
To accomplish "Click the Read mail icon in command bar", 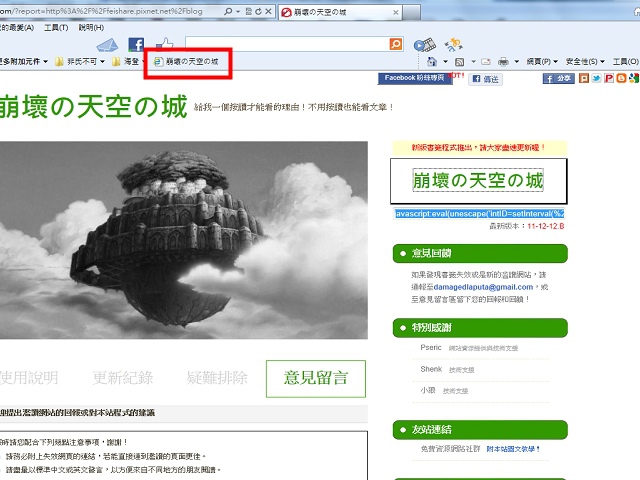I will (486, 62).
